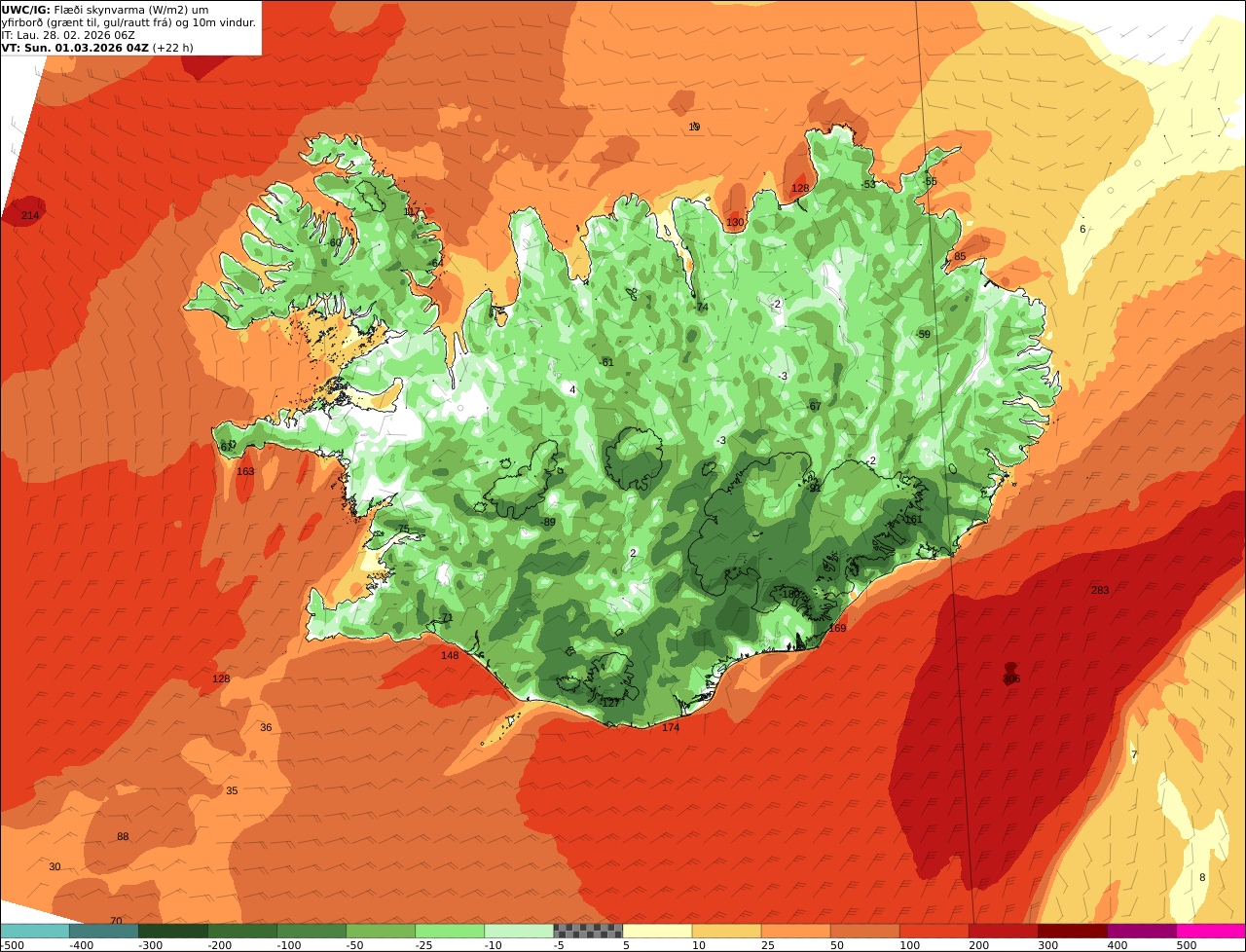Click the map value '163' off Snæfellsnes
The height and width of the screenshot is (952, 1246).
pyautogui.click(x=245, y=472)
